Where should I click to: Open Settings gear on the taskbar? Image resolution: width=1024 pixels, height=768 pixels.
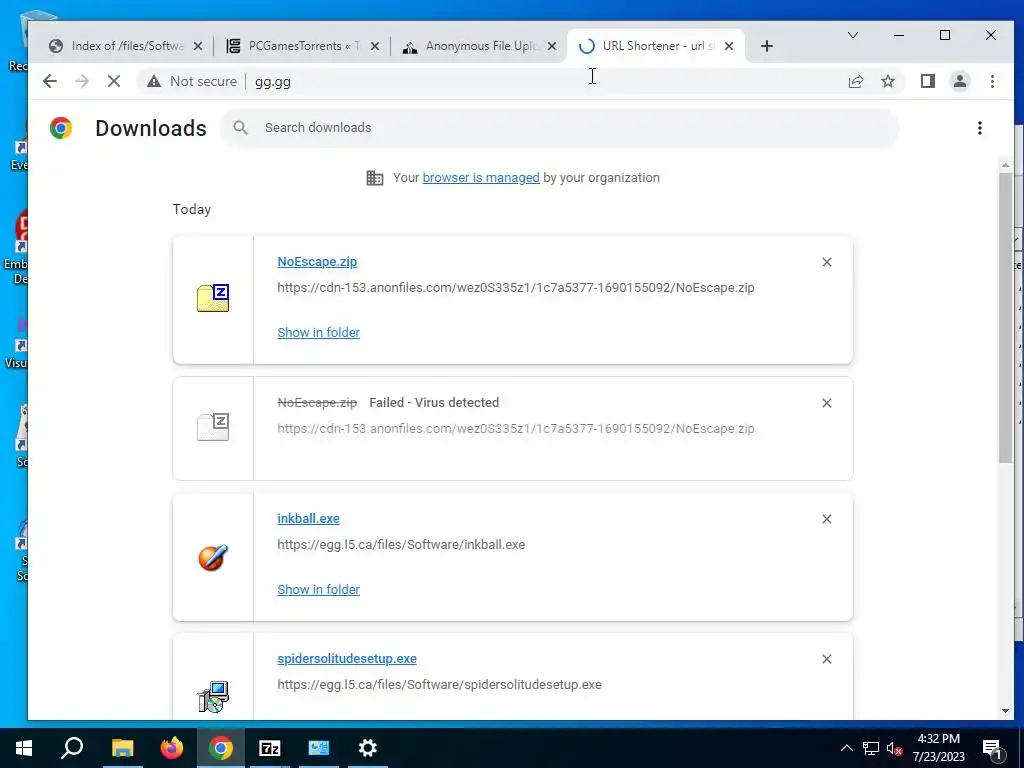(368, 748)
